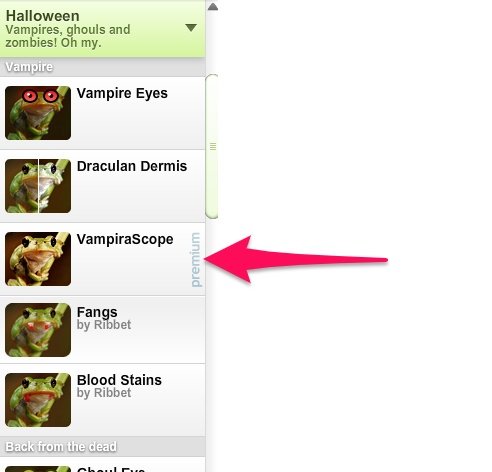Click the by Ribbet text under Fangs
The width and height of the screenshot is (492, 472).
tap(104, 325)
